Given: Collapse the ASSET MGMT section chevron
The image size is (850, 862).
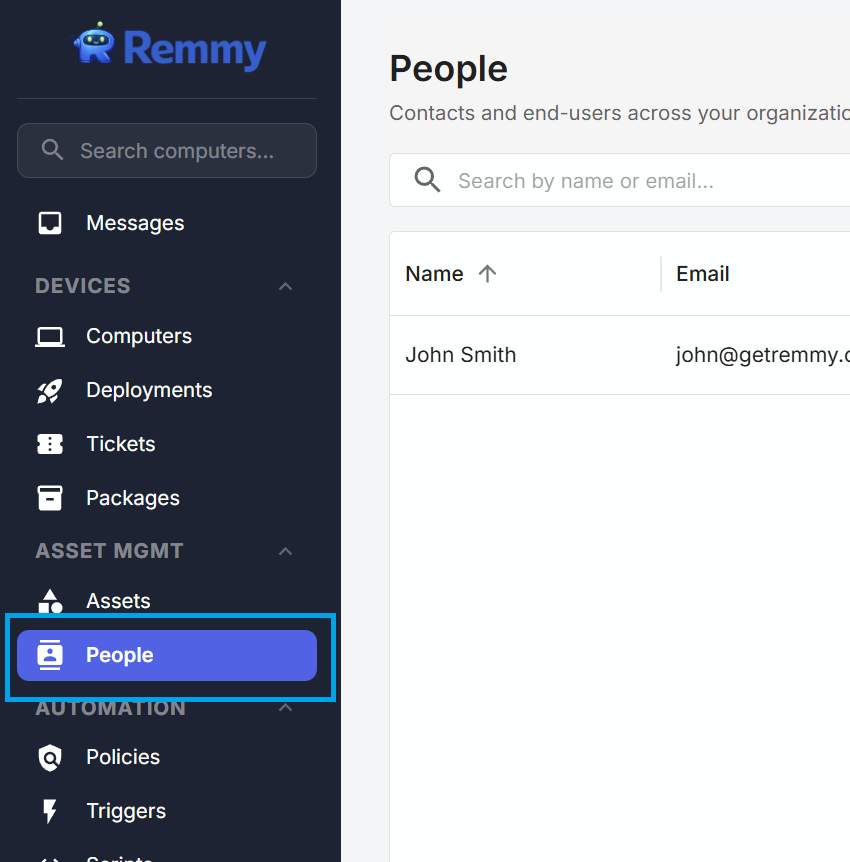Looking at the screenshot, I should tap(285, 552).
